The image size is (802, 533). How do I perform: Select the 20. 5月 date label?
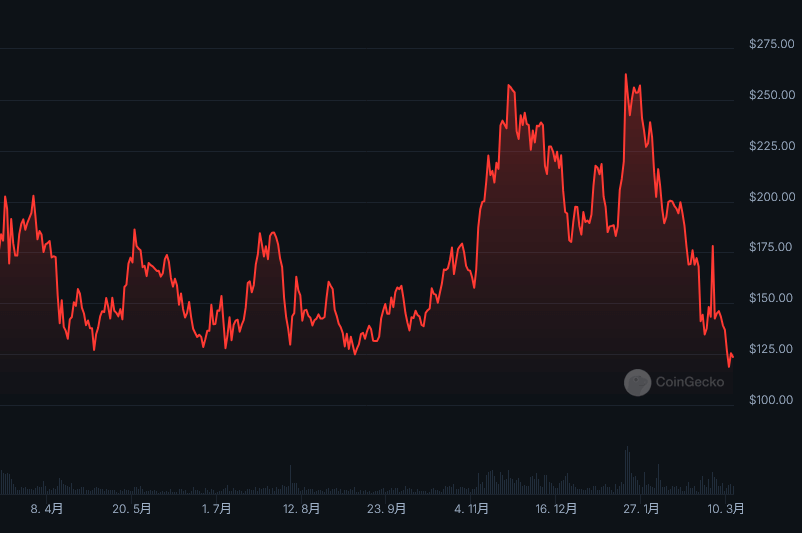tap(132, 509)
